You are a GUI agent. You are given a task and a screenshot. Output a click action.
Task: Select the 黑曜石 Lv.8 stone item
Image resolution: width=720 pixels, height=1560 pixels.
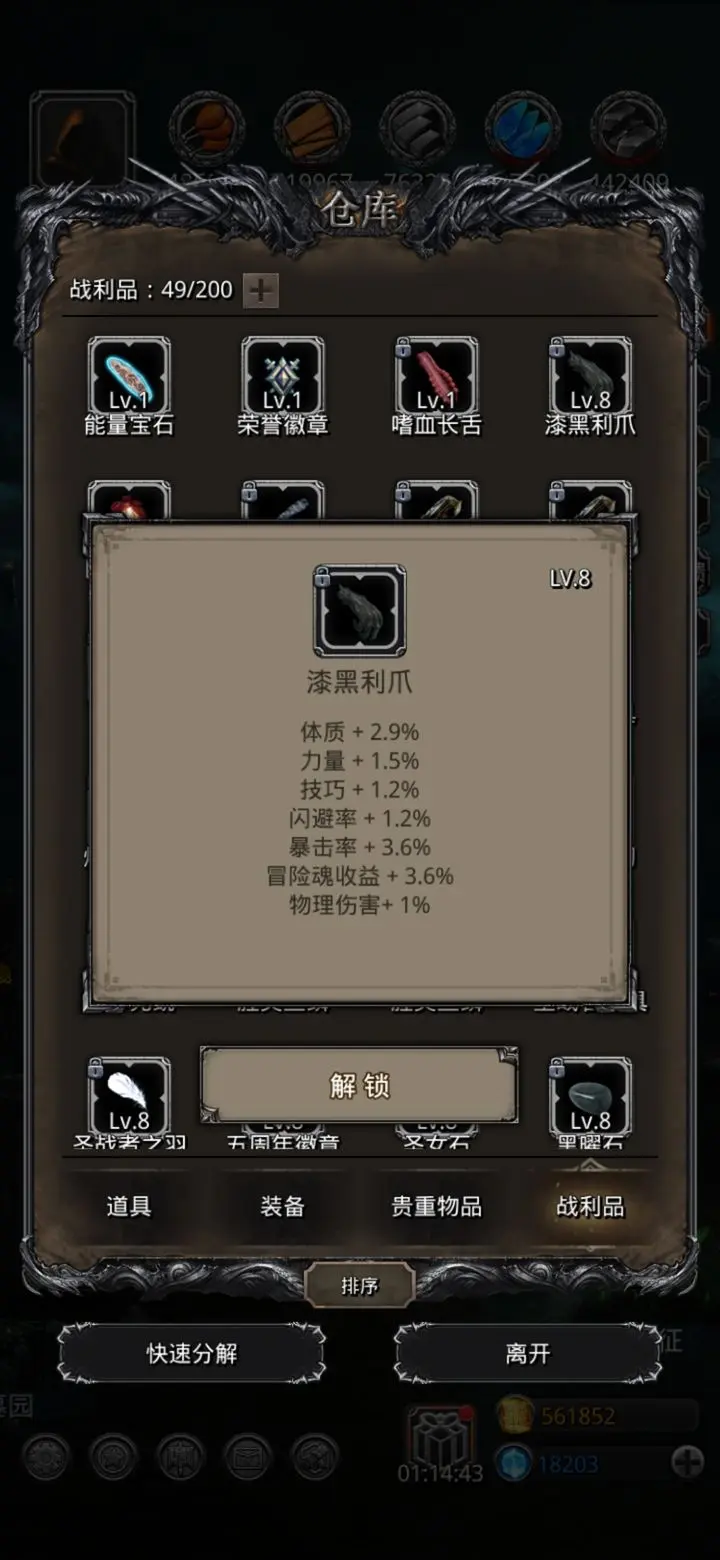[x=590, y=1097]
